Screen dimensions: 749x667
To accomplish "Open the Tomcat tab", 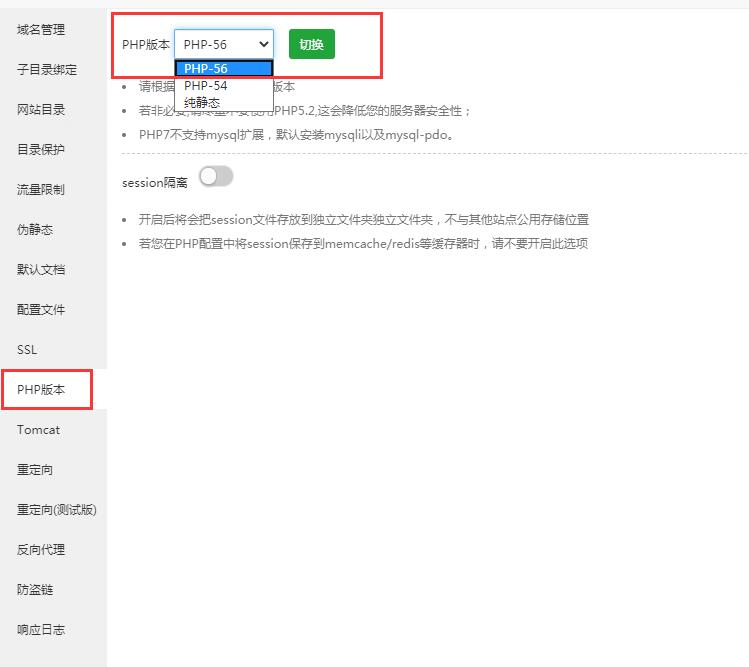I will (38, 430).
